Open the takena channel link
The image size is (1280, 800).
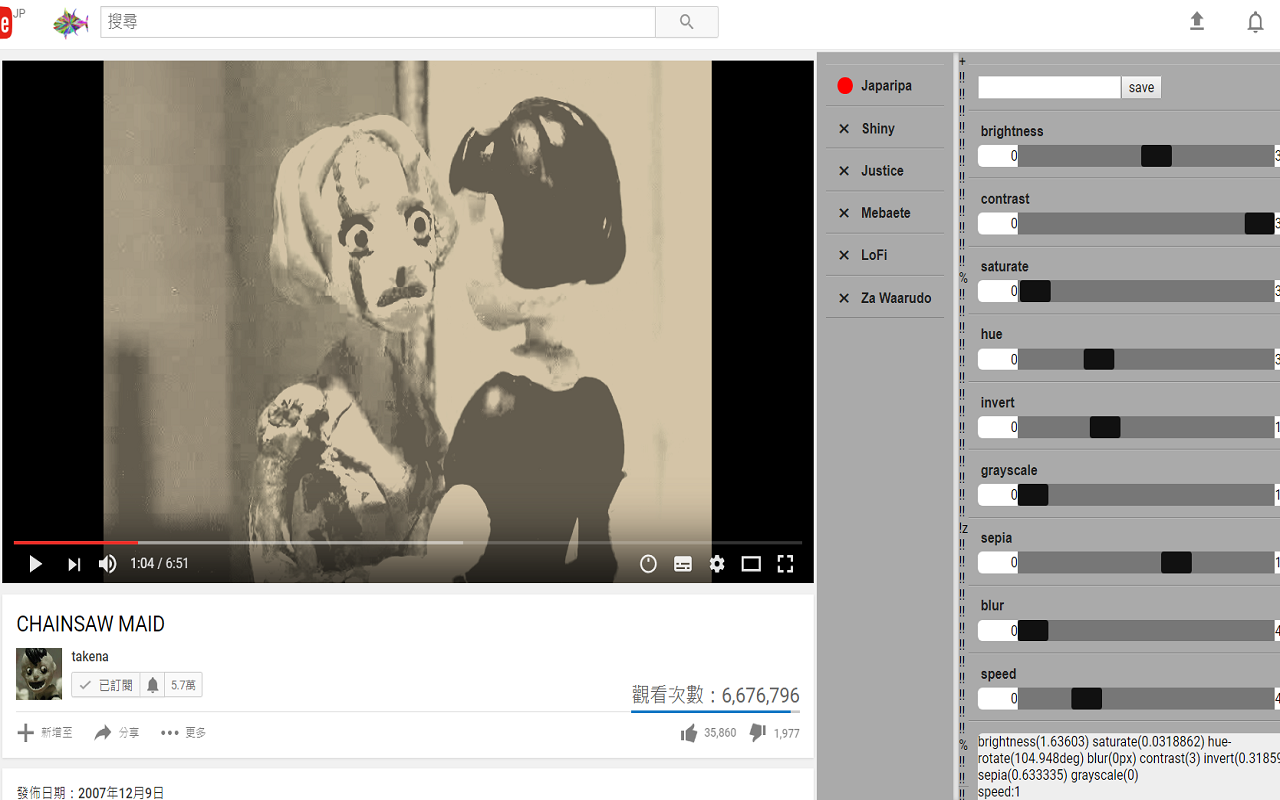coord(90,657)
